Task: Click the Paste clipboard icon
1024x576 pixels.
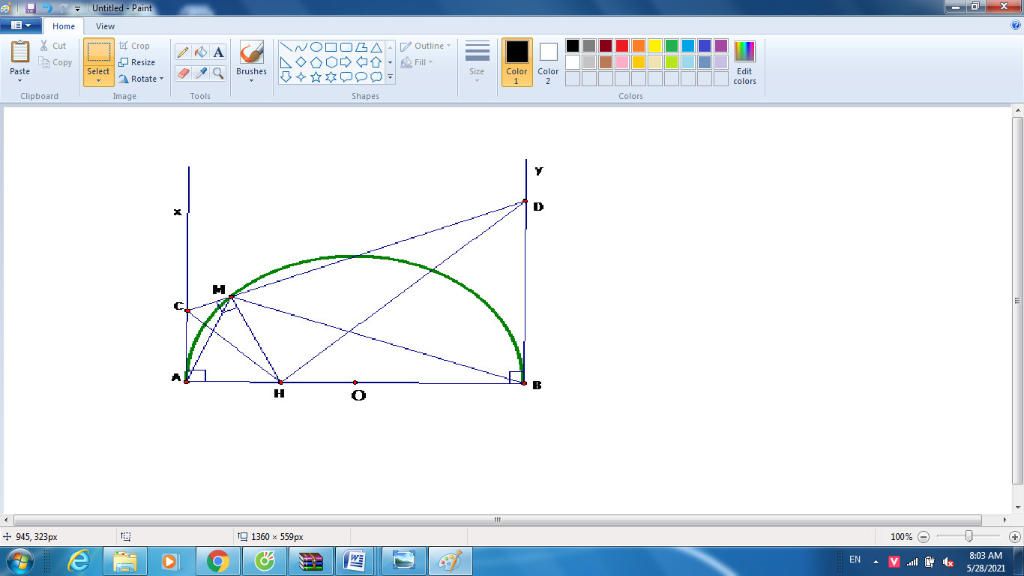Action: tap(20, 51)
